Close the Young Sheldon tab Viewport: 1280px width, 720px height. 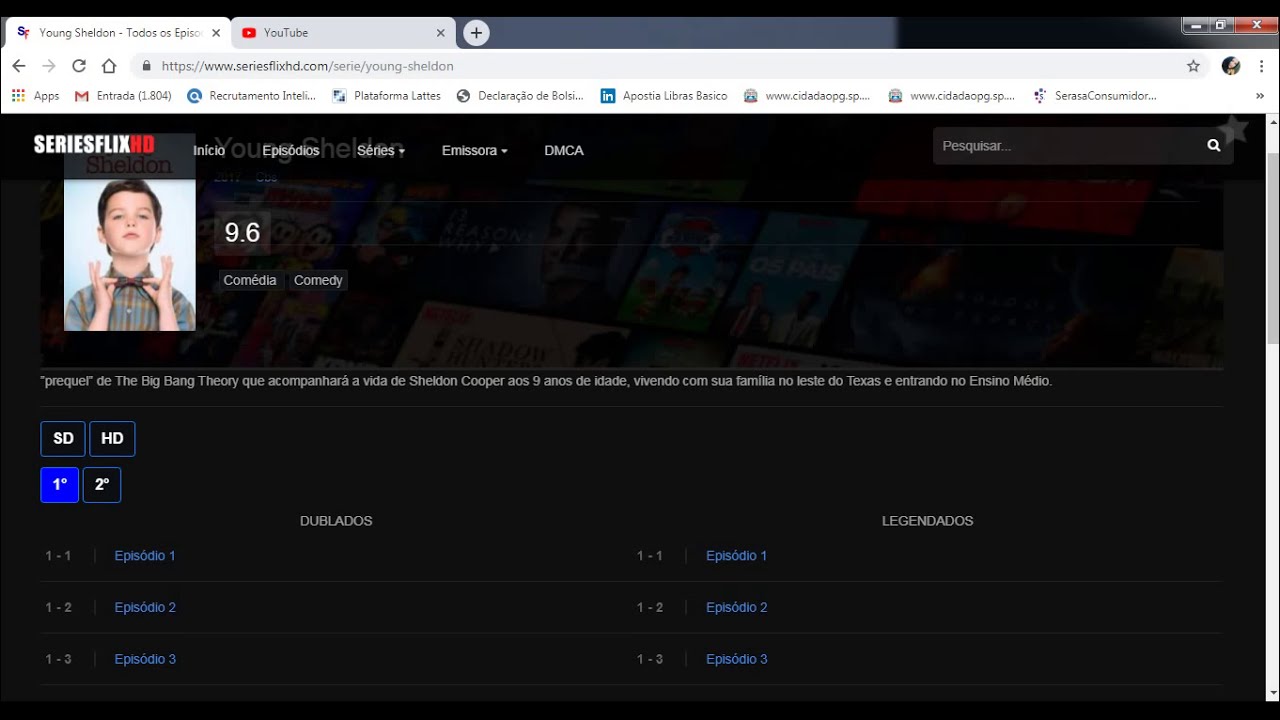tap(216, 33)
